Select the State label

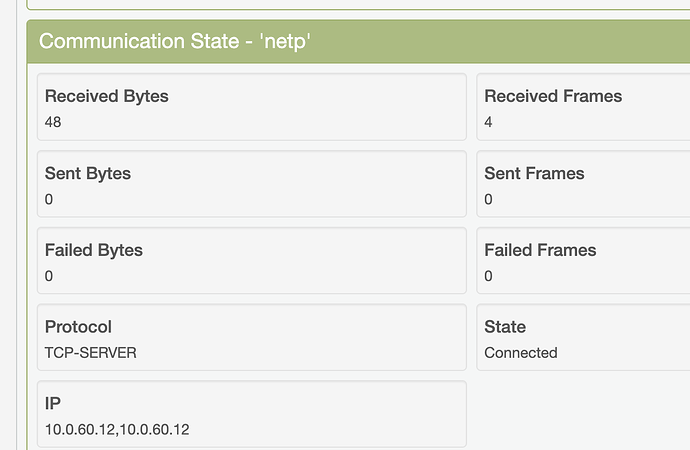tap(505, 327)
